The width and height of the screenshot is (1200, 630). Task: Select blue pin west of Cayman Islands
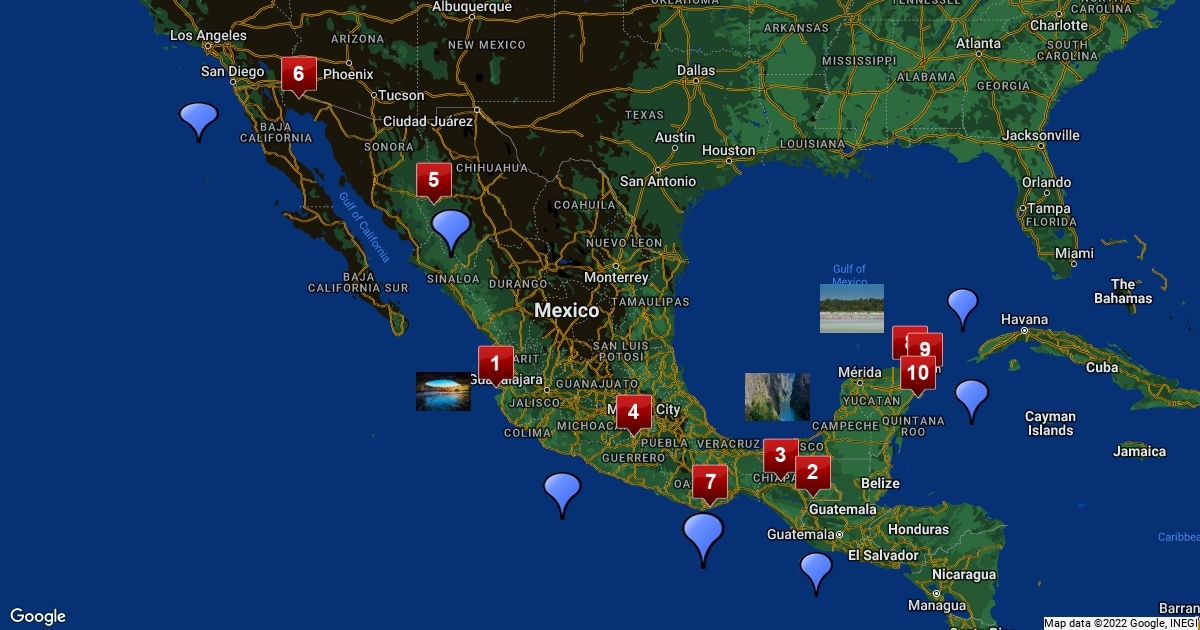pyautogui.click(x=971, y=398)
